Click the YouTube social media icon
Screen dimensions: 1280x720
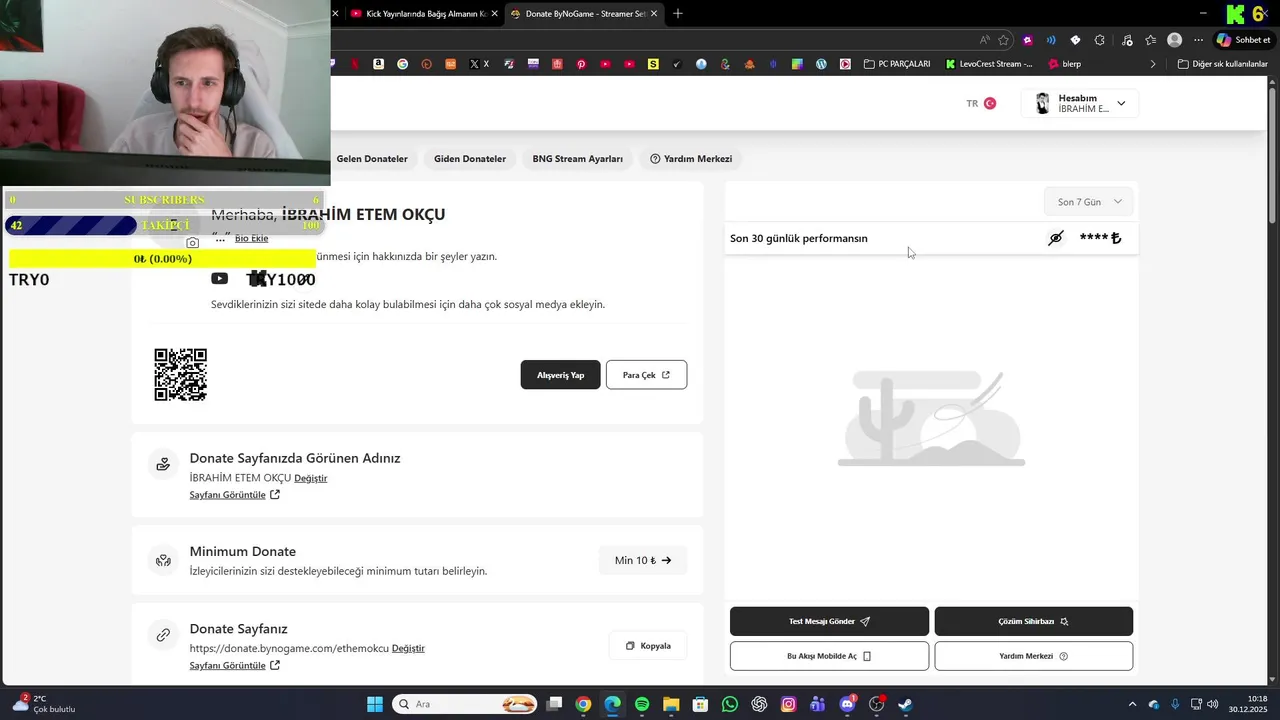pos(219,279)
